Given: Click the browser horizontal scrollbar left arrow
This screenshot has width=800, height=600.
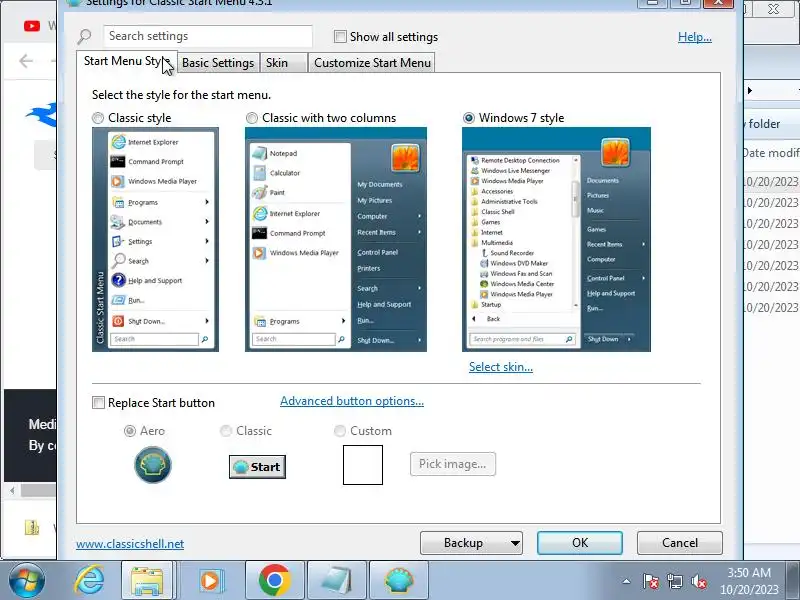Looking at the screenshot, I should coord(12,491).
